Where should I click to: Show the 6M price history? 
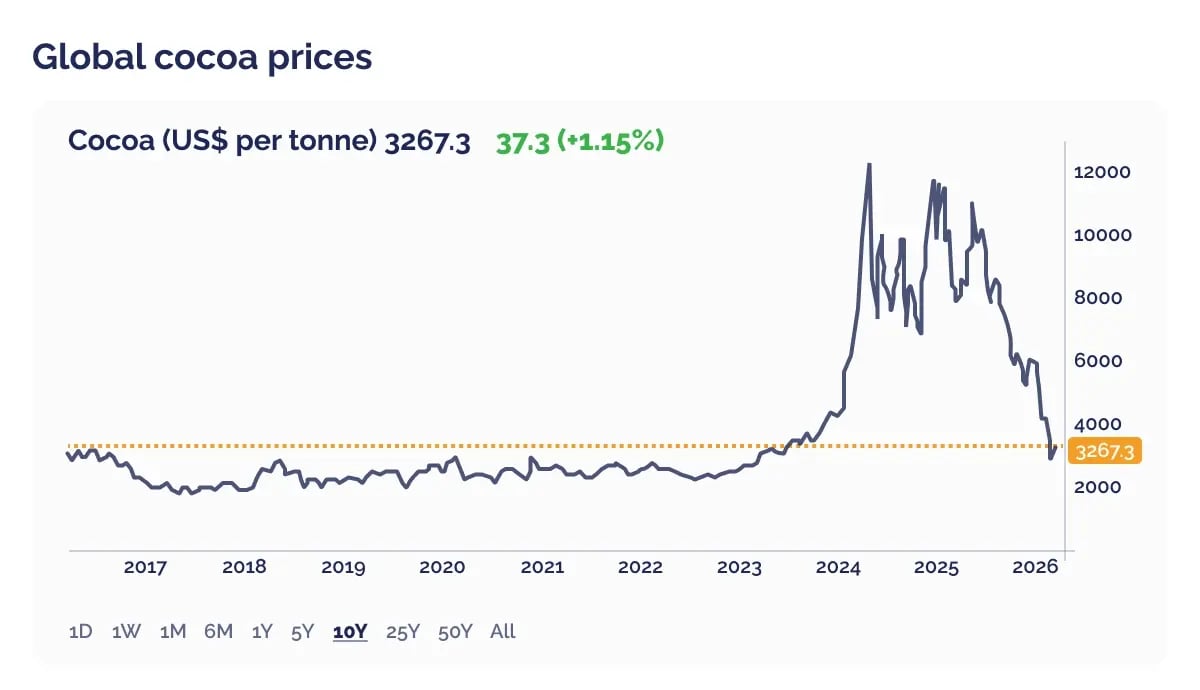[x=218, y=631]
